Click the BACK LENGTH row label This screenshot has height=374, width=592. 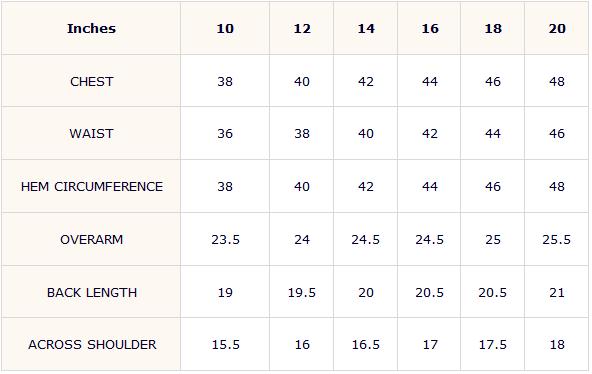click(92, 292)
